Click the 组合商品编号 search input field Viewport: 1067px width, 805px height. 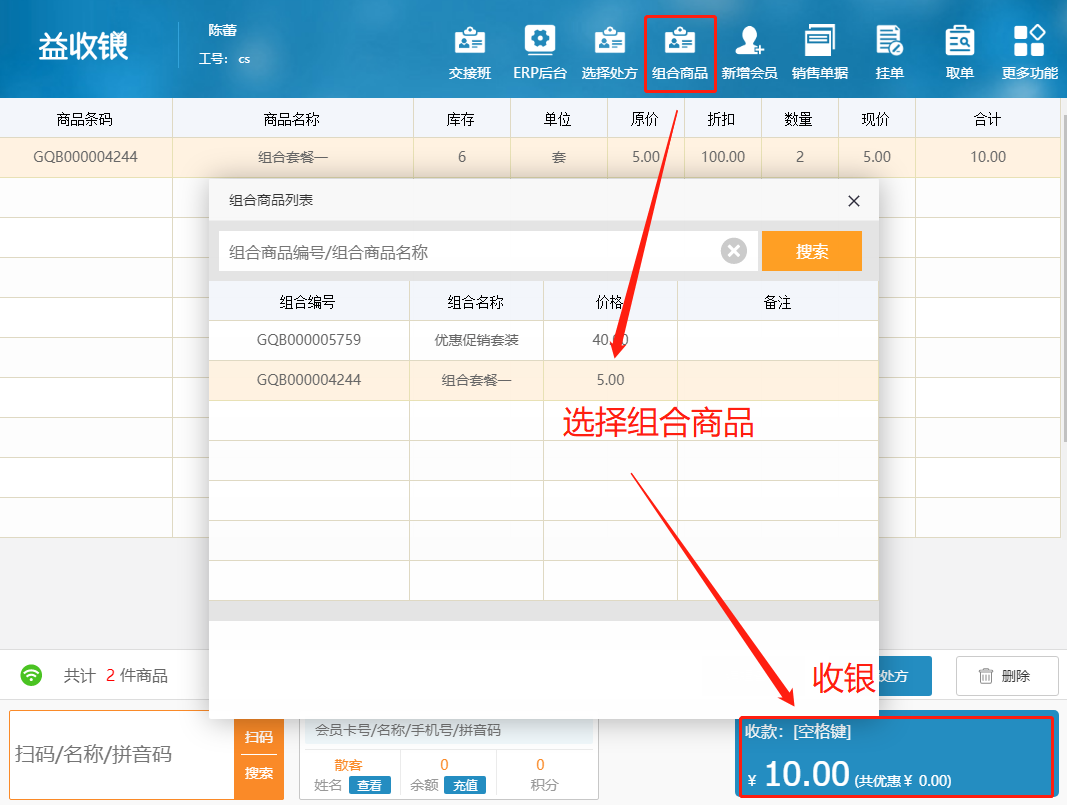(x=470, y=252)
